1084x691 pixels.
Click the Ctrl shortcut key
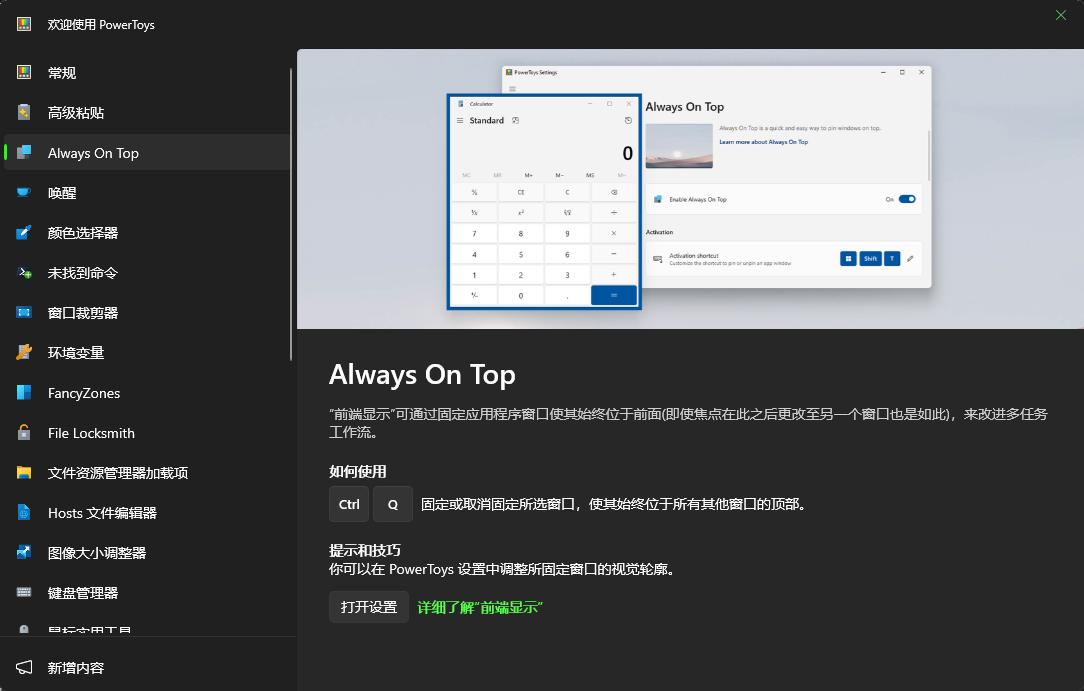click(x=348, y=504)
